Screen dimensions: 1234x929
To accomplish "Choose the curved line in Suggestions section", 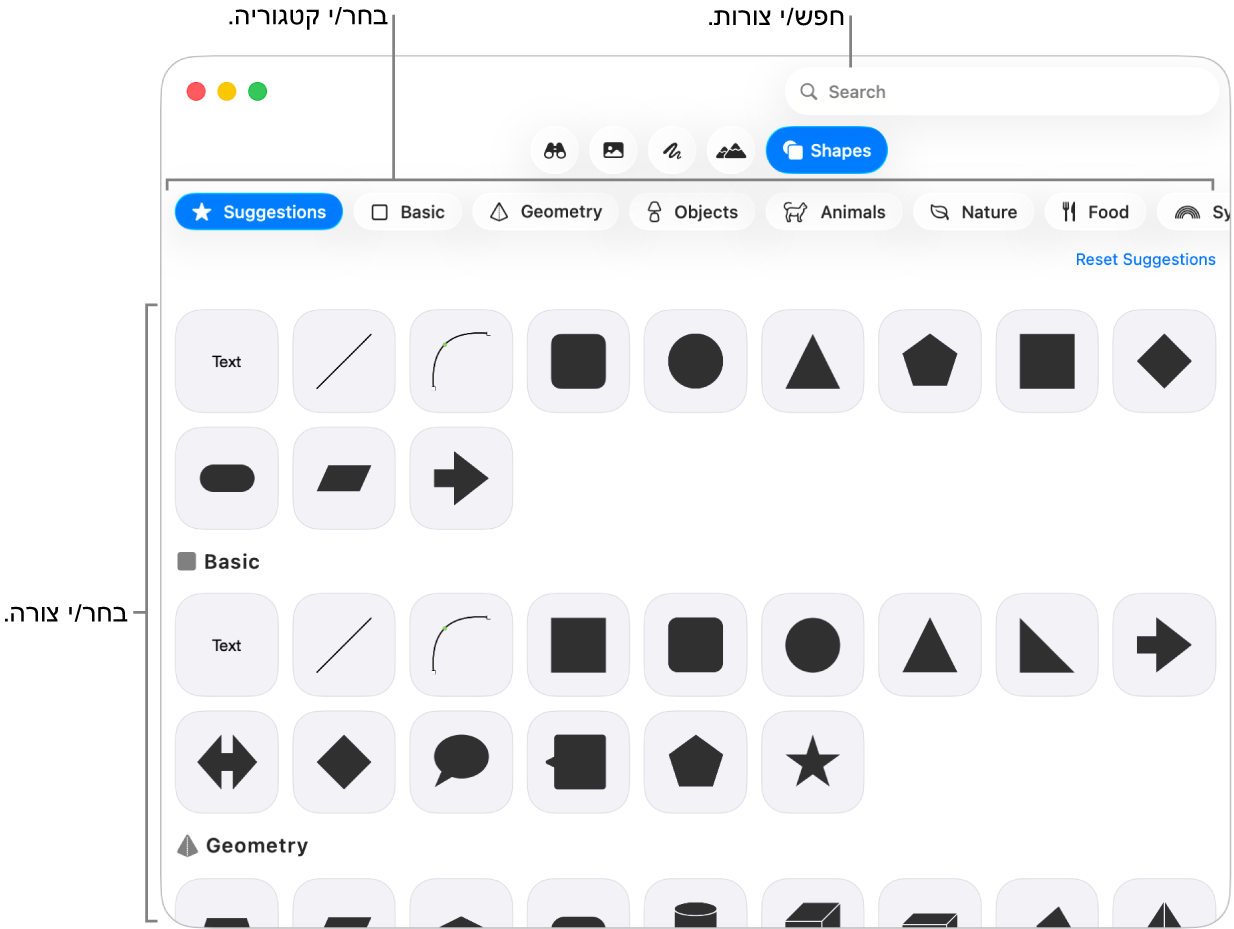I will tap(461, 361).
